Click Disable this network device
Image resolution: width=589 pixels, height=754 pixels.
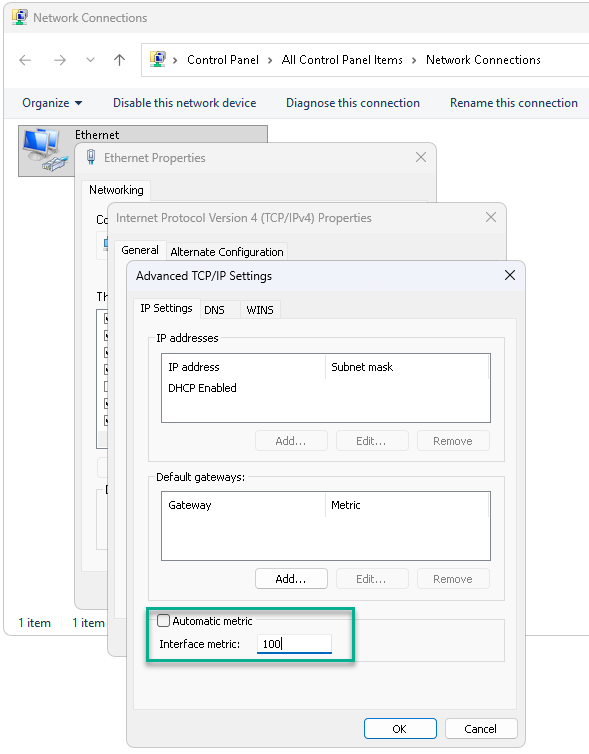[185, 103]
